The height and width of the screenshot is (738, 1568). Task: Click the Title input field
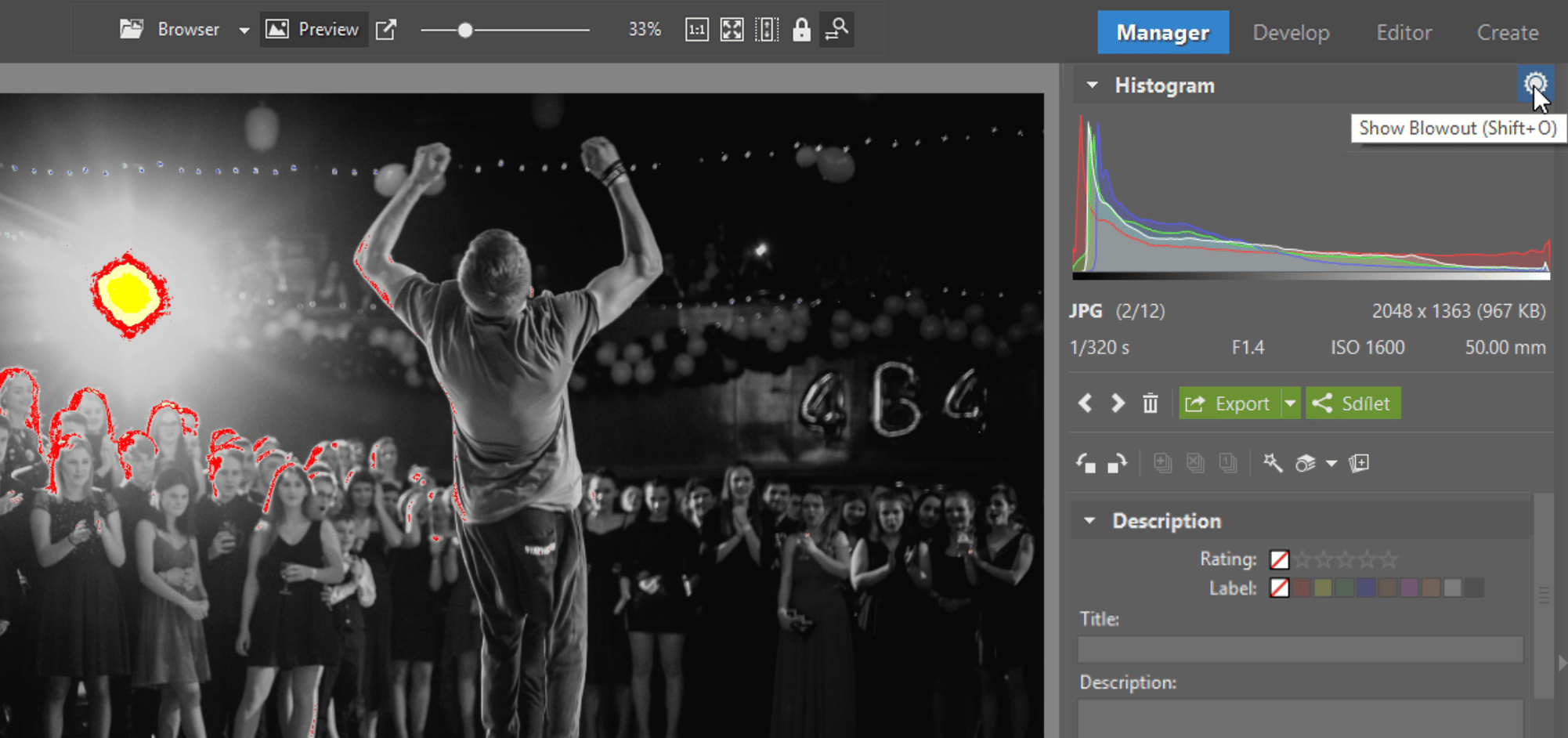pos(1300,649)
